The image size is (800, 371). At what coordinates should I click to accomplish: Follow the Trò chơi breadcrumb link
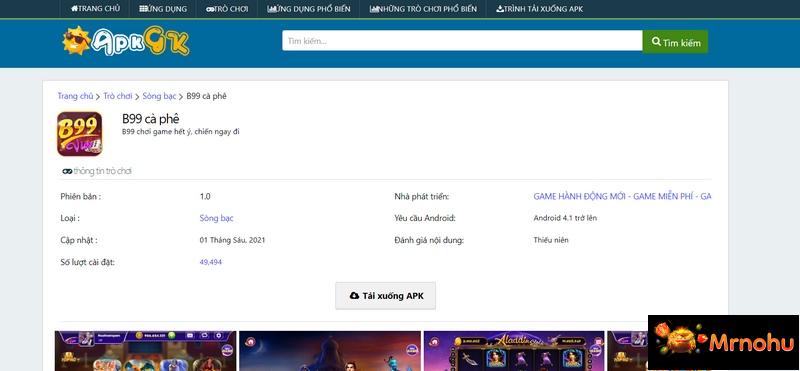pos(117,96)
